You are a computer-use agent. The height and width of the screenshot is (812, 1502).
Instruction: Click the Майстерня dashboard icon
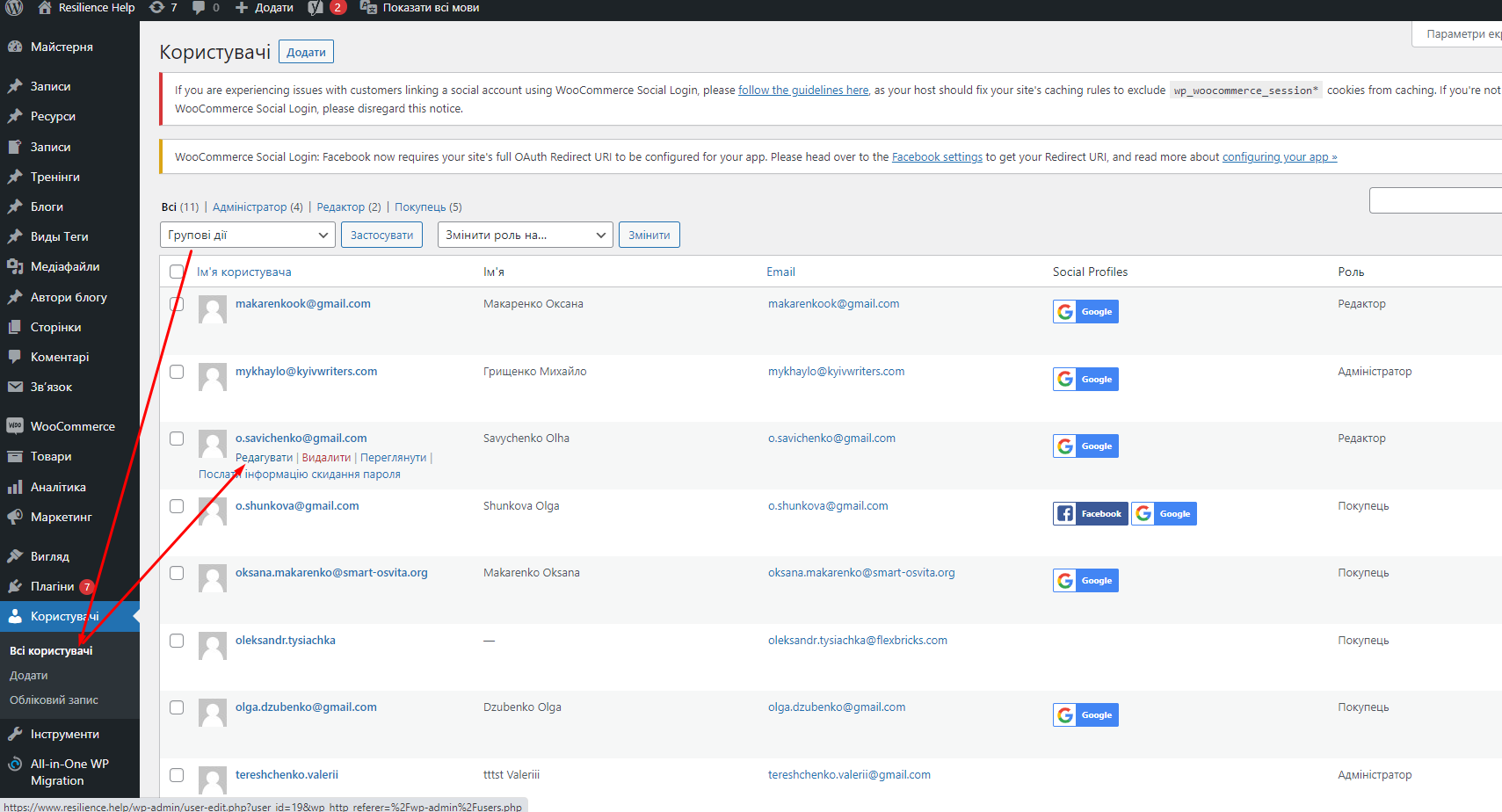(x=15, y=47)
